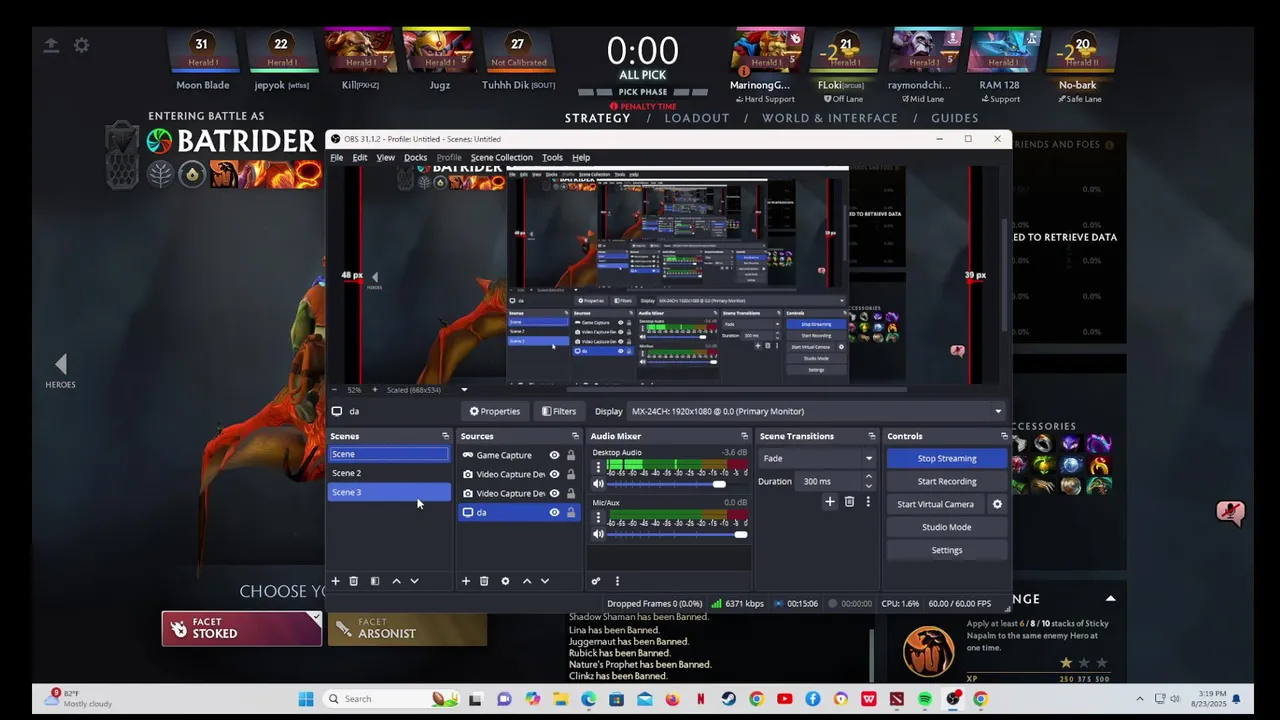
Task: Move scene up arrow in Scenes dock
Action: [x=396, y=581]
